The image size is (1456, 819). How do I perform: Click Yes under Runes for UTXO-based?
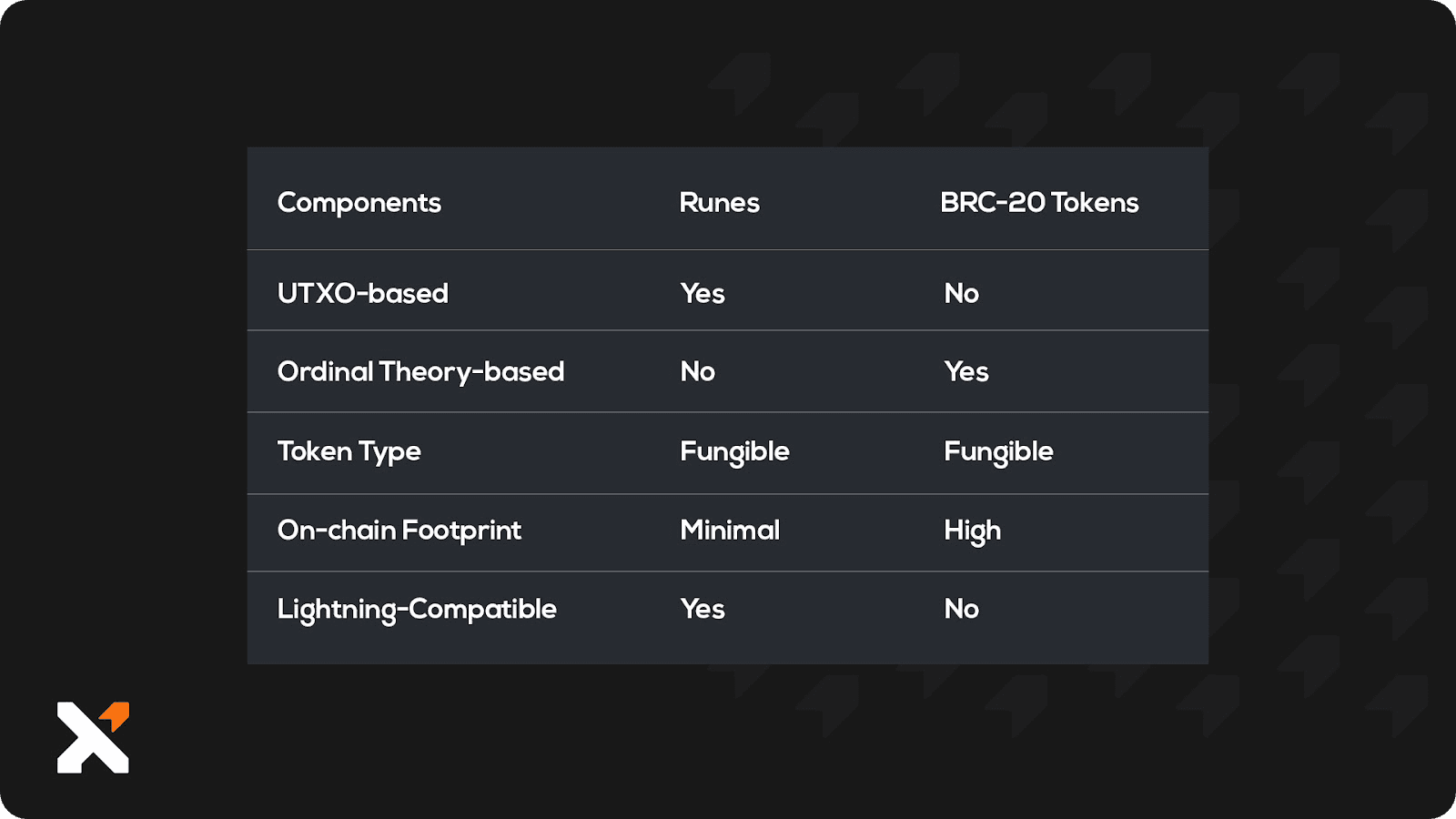703,293
